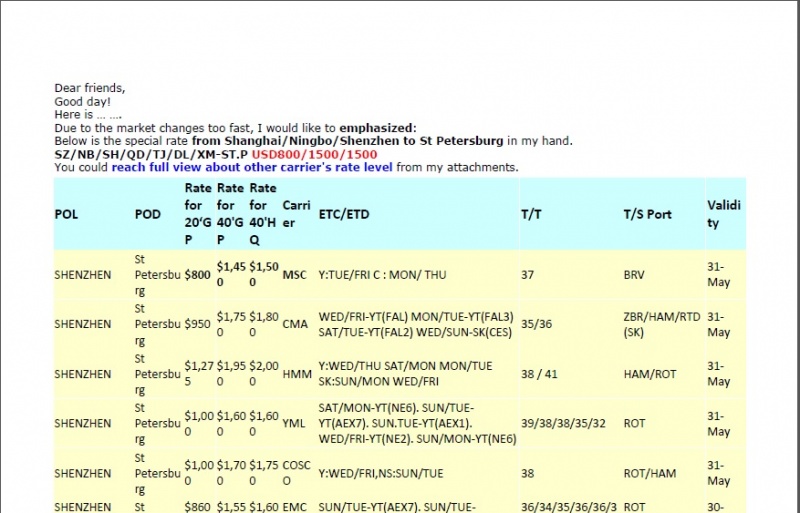Select the POD column header
The width and height of the screenshot is (800, 513).
(x=147, y=214)
